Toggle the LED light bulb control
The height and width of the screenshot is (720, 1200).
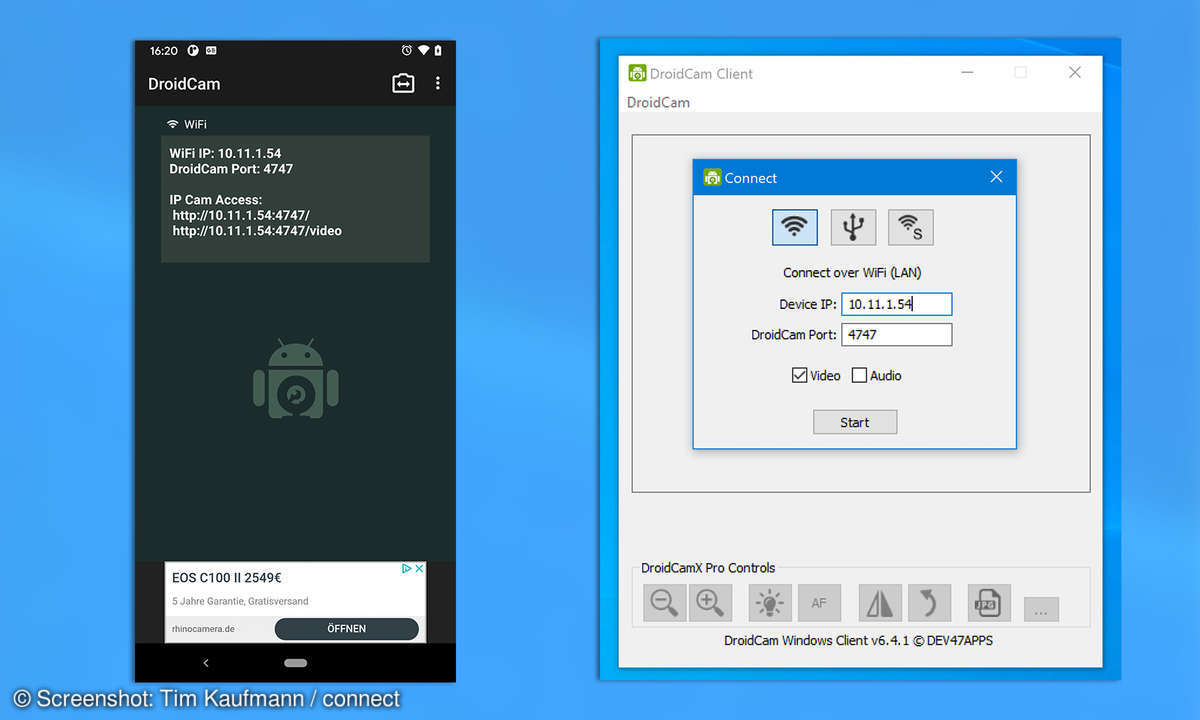point(770,603)
